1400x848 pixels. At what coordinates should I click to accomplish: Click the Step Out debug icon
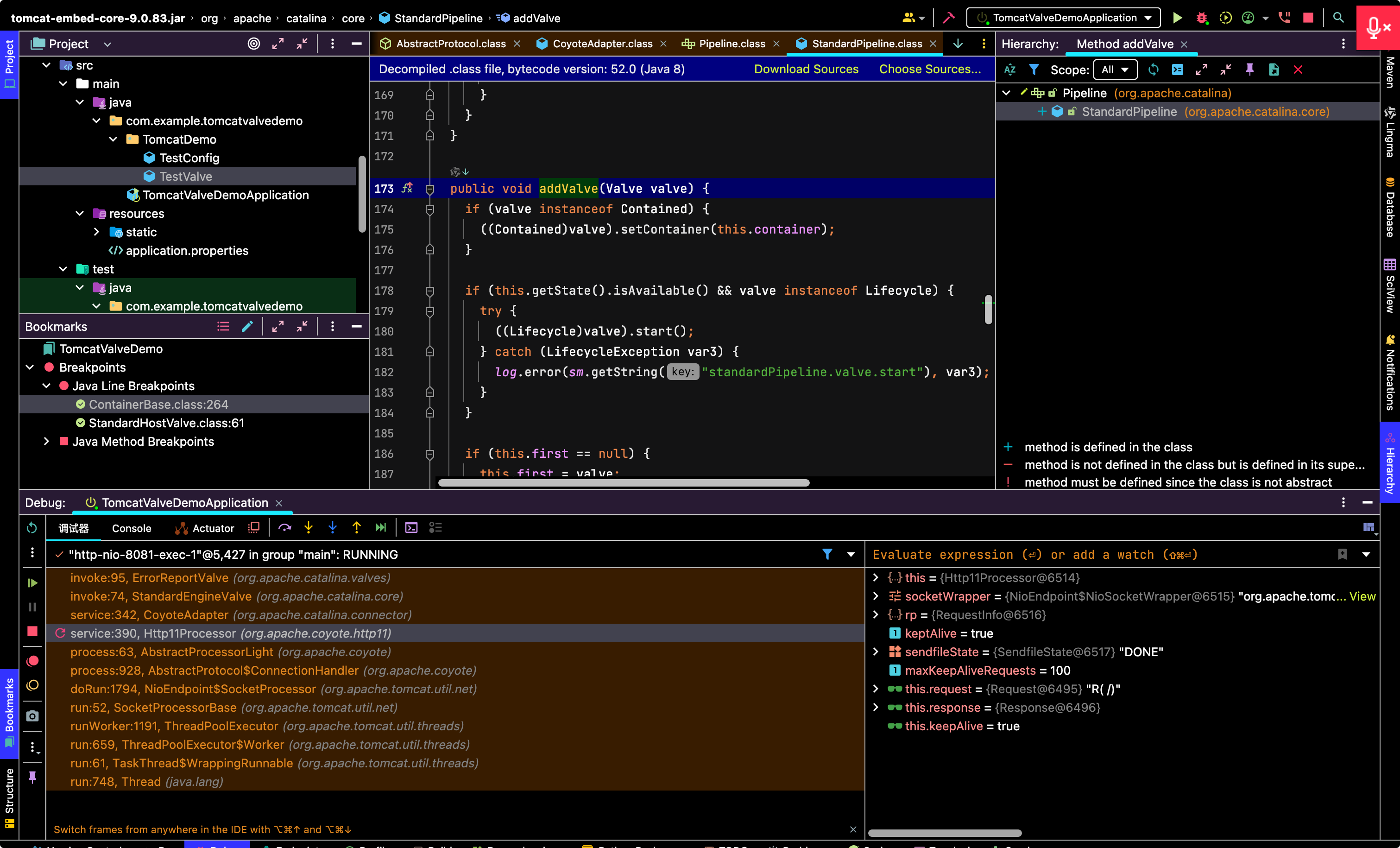356,528
